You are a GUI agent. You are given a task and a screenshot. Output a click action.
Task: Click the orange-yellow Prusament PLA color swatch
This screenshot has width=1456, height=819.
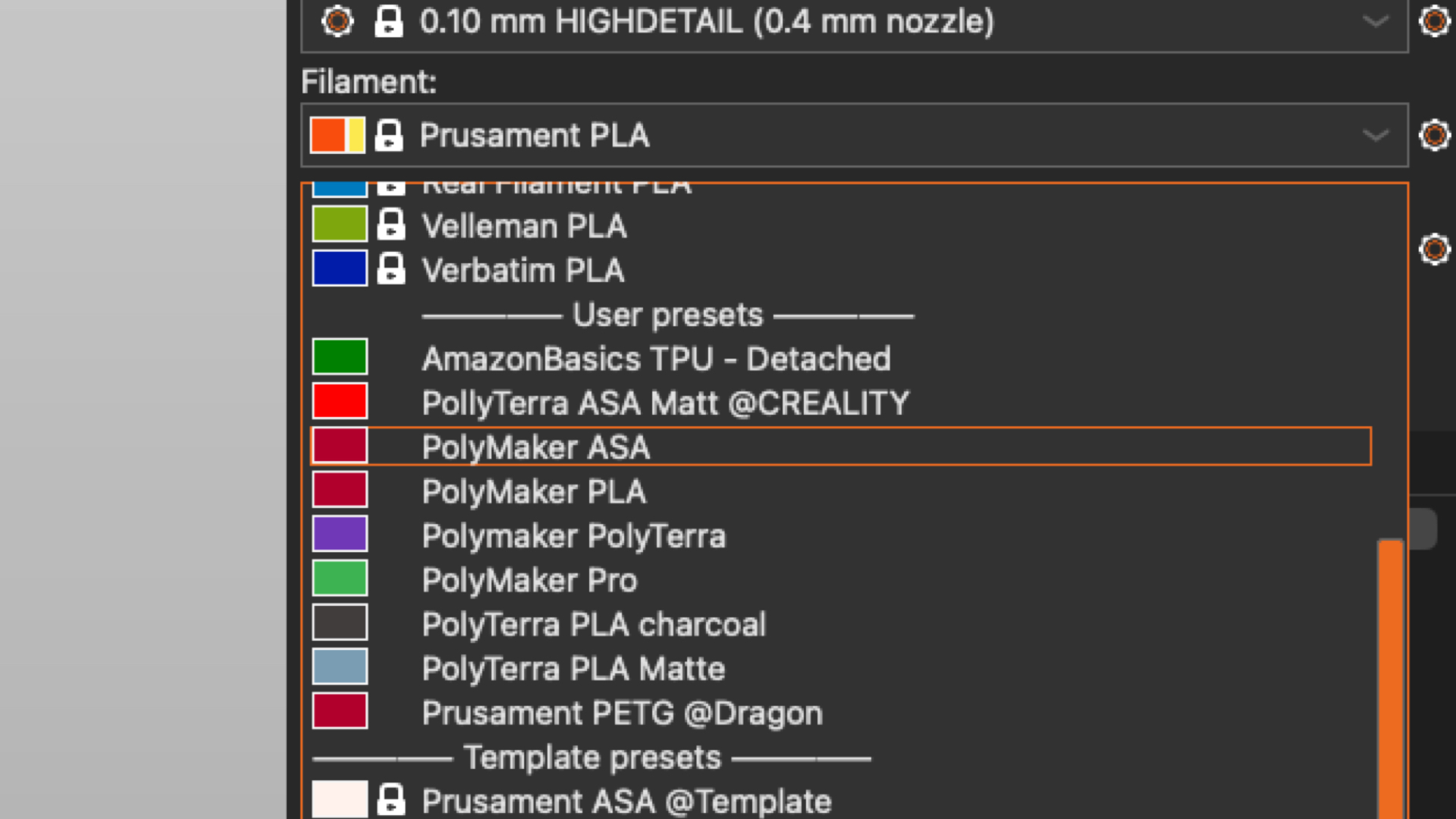[x=337, y=135]
